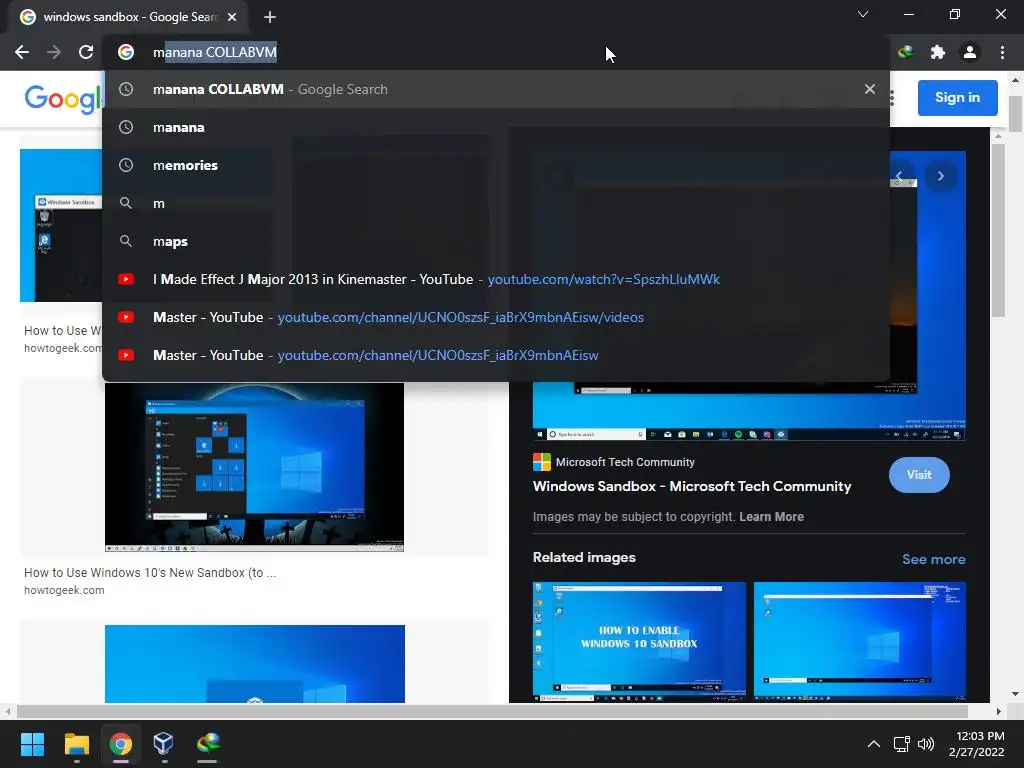1024x768 pixels.
Task: Select the windows sandbox Google Search tab
Action: (129, 17)
